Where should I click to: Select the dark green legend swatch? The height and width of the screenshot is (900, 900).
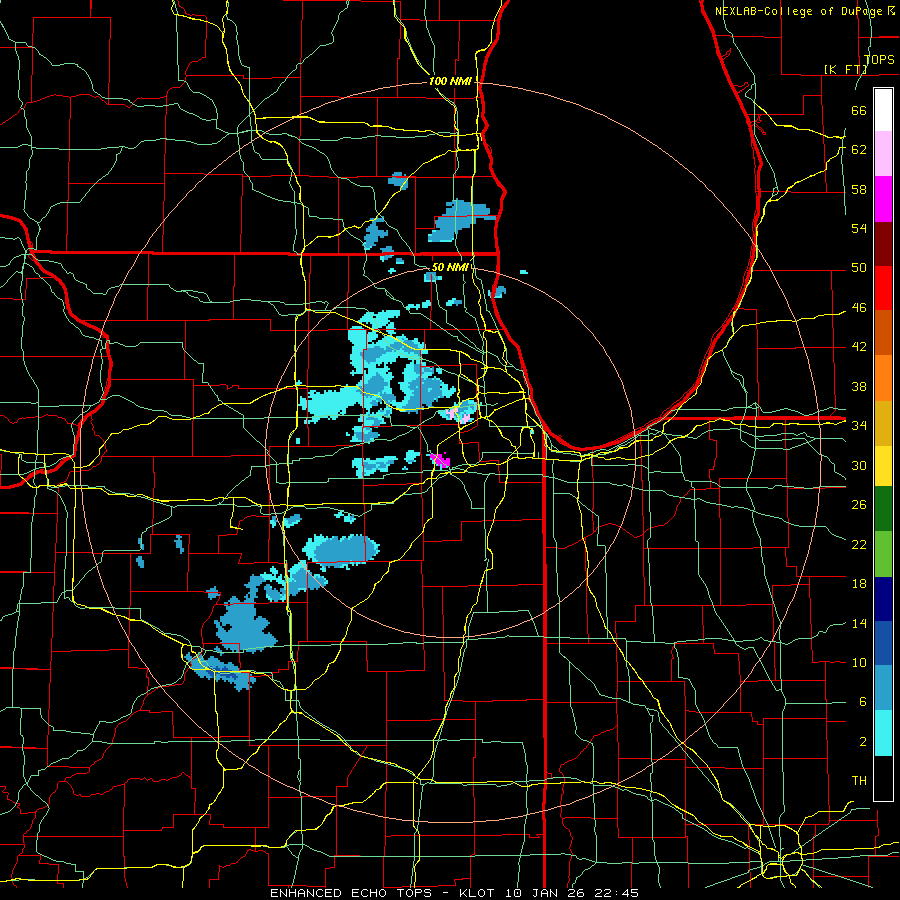click(883, 509)
